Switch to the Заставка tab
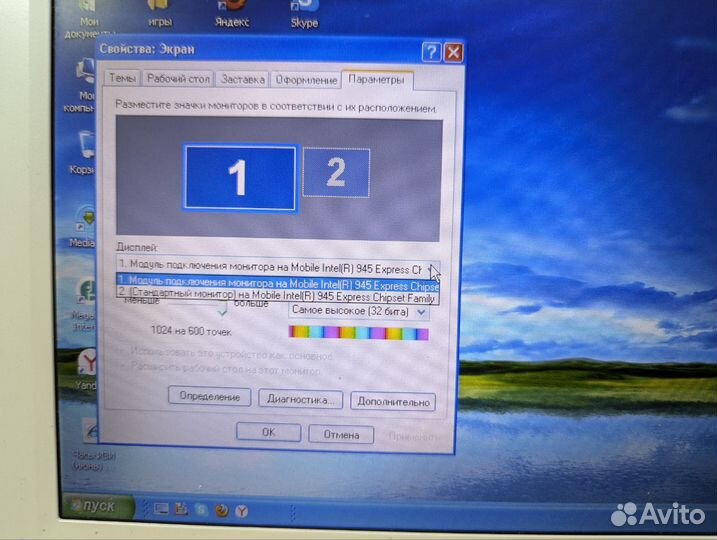 coord(242,79)
